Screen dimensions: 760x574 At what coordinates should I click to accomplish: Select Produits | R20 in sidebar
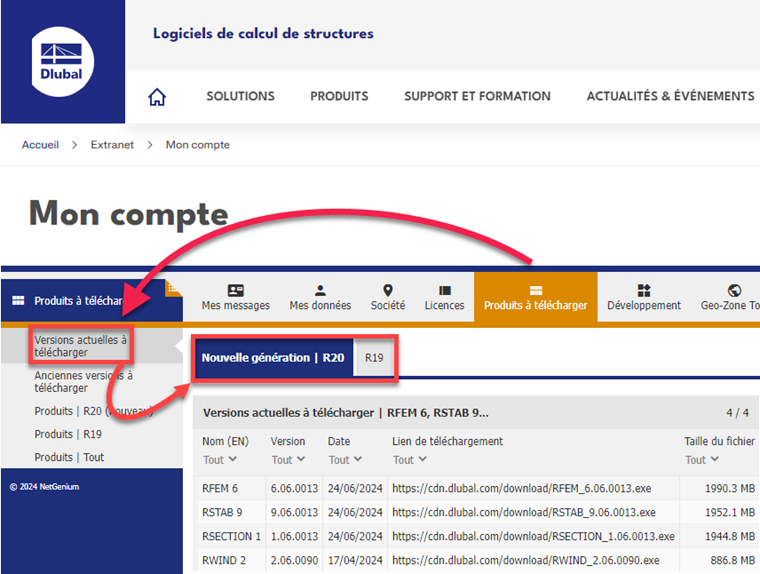[92, 411]
